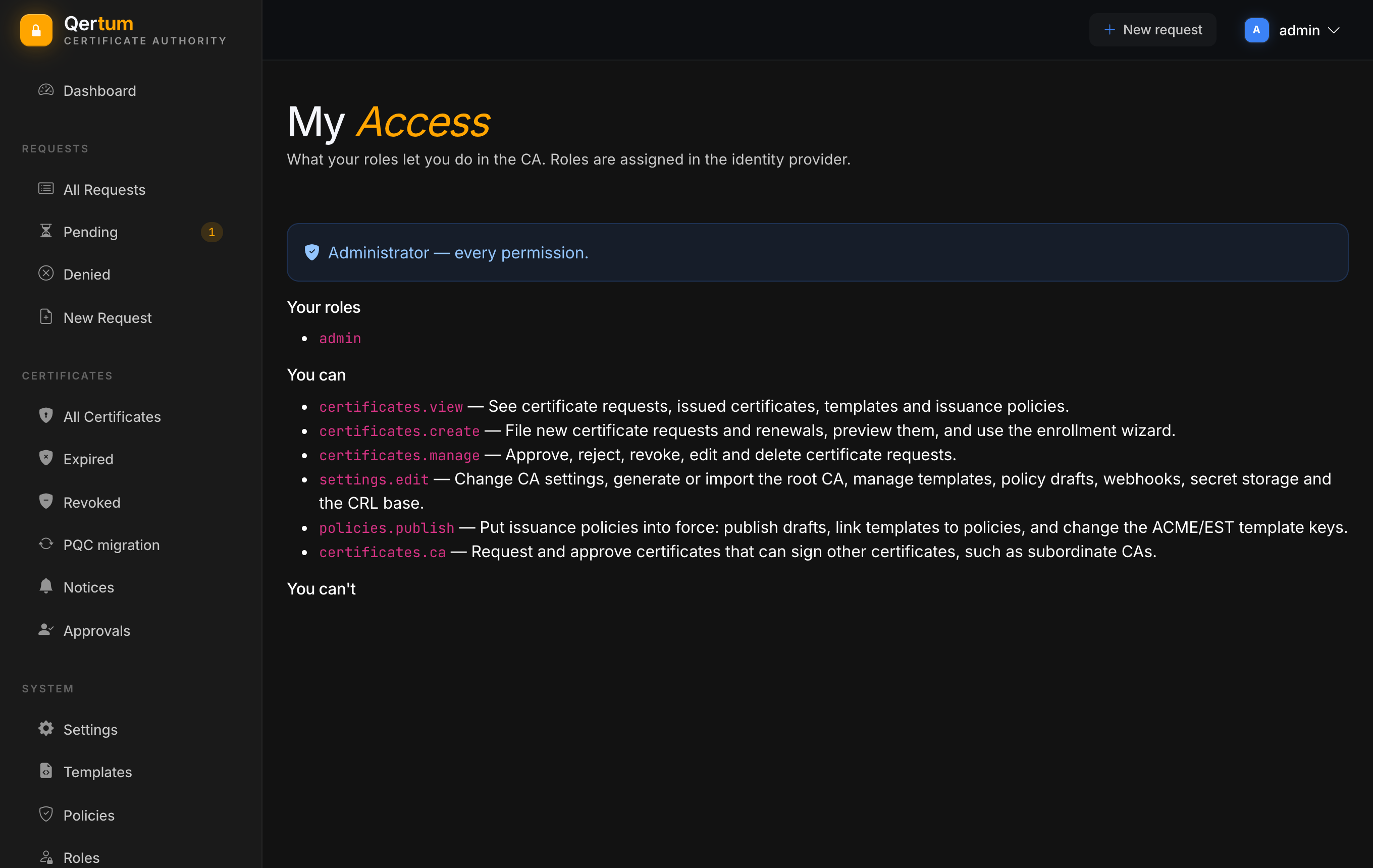The image size is (1373, 868).
Task: Click the Qertum padlock logo icon
Action: (x=36, y=30)
